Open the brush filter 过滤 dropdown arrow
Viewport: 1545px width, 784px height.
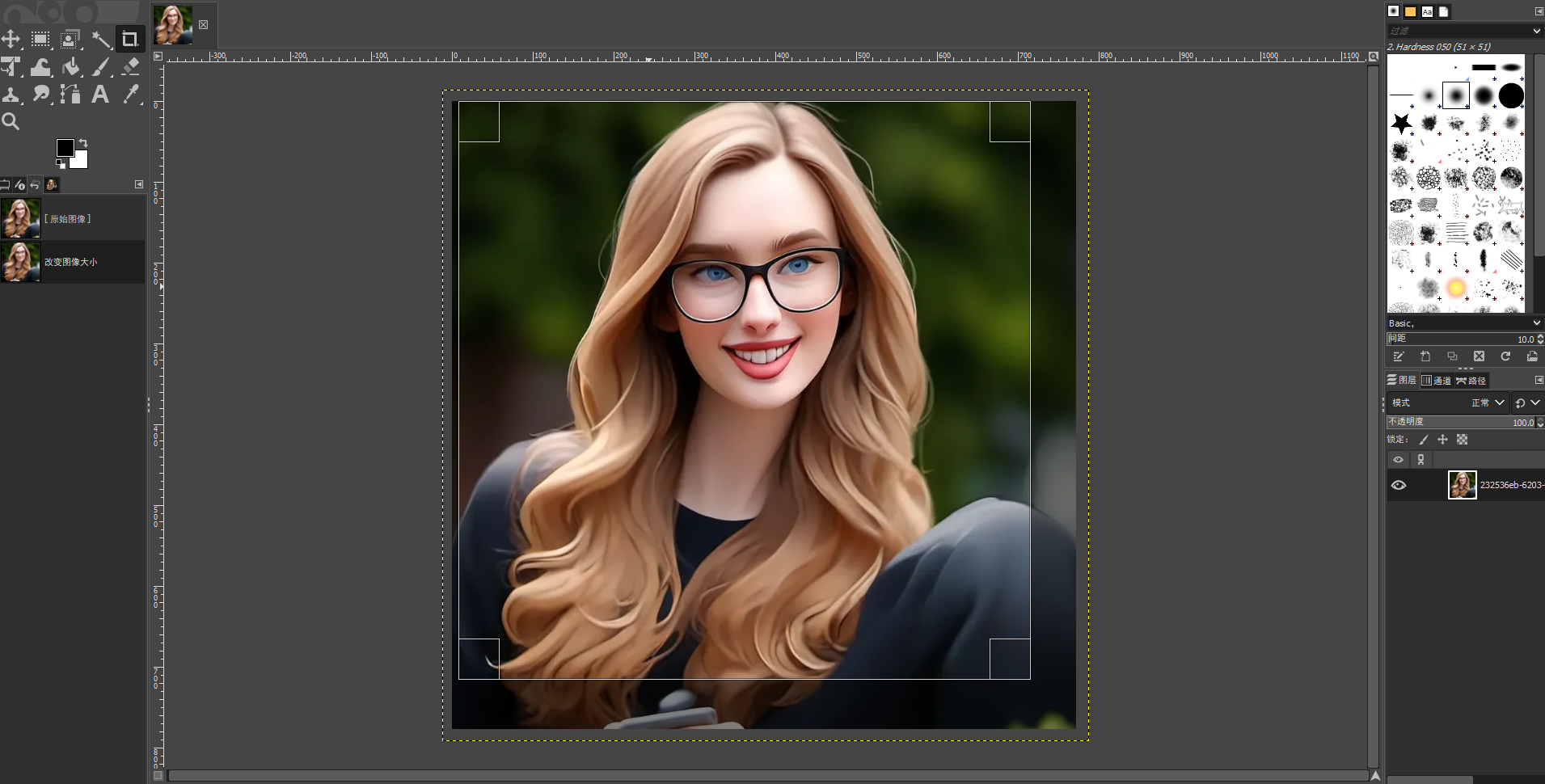[1536, 31]
